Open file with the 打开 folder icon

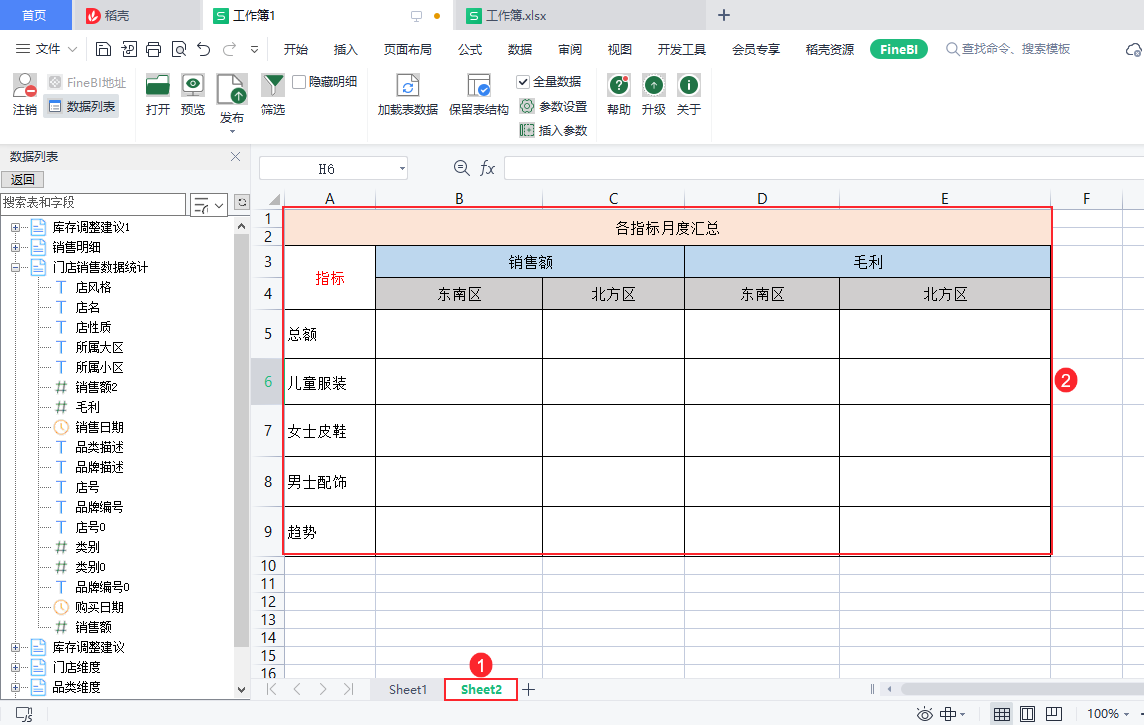[x=158, y=85]
